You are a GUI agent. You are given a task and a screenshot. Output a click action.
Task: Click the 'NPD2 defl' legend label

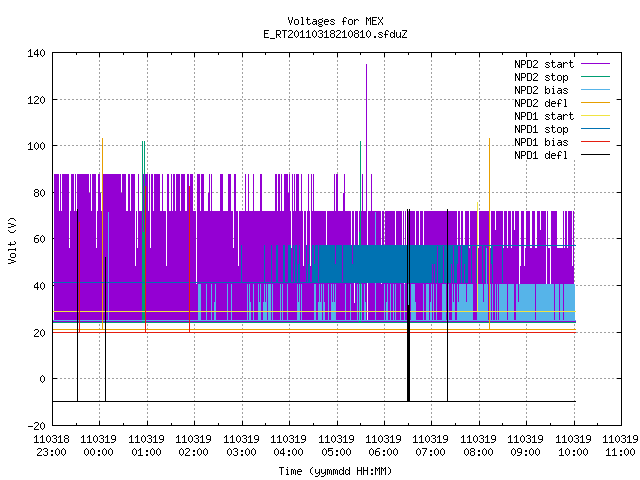(x=541, y=103)
